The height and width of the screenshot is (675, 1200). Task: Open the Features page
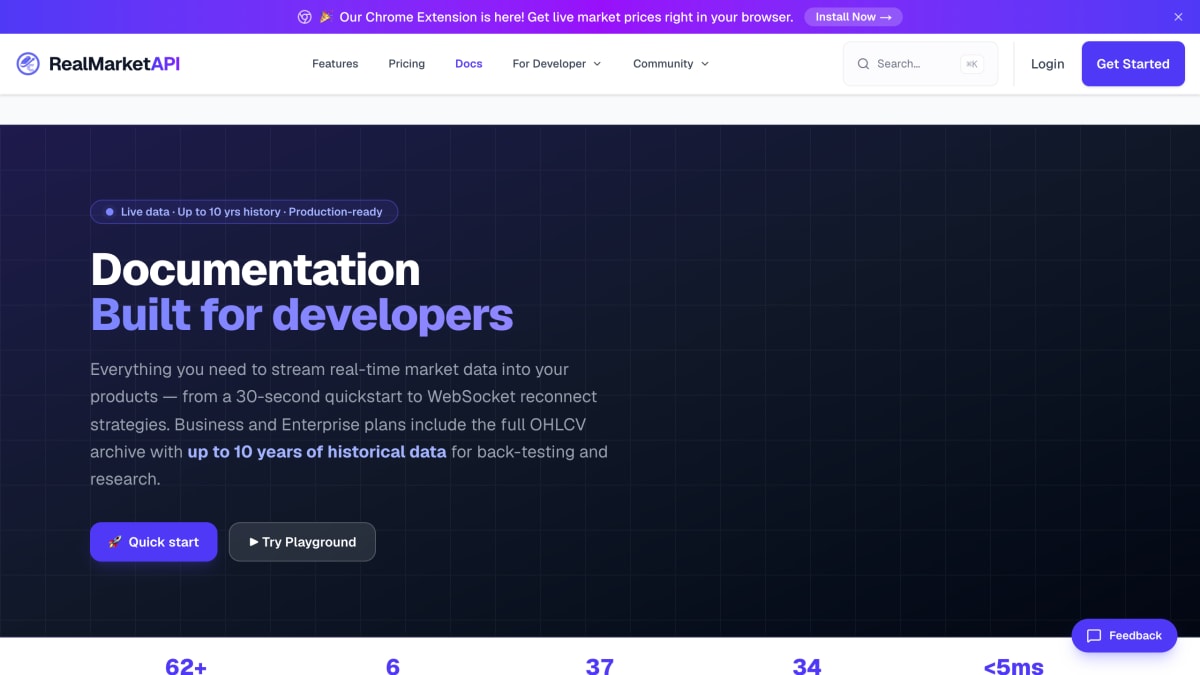coord(335,64)
